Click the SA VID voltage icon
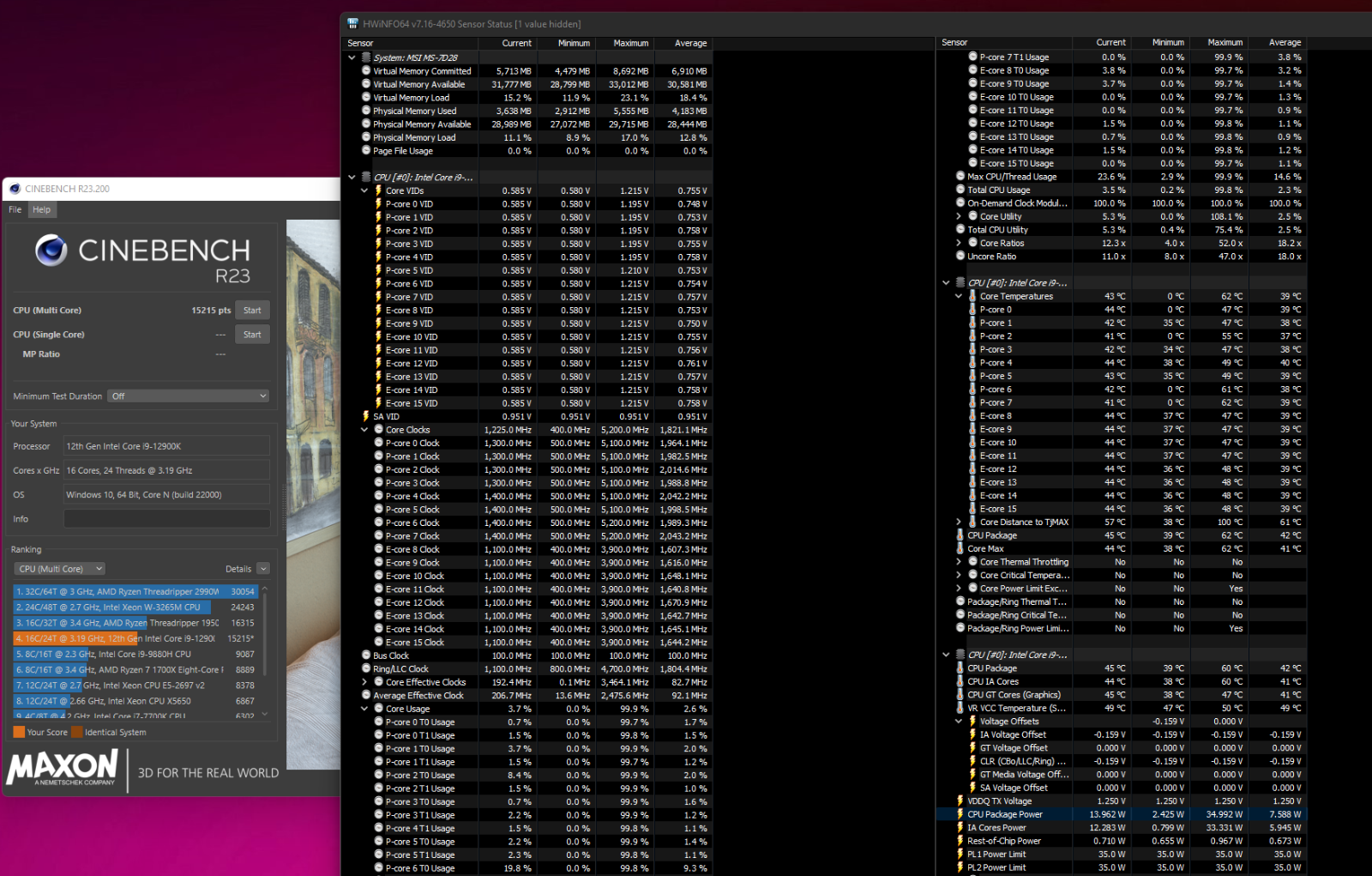Screen dimensions: 1372x876 click(366, 416)
